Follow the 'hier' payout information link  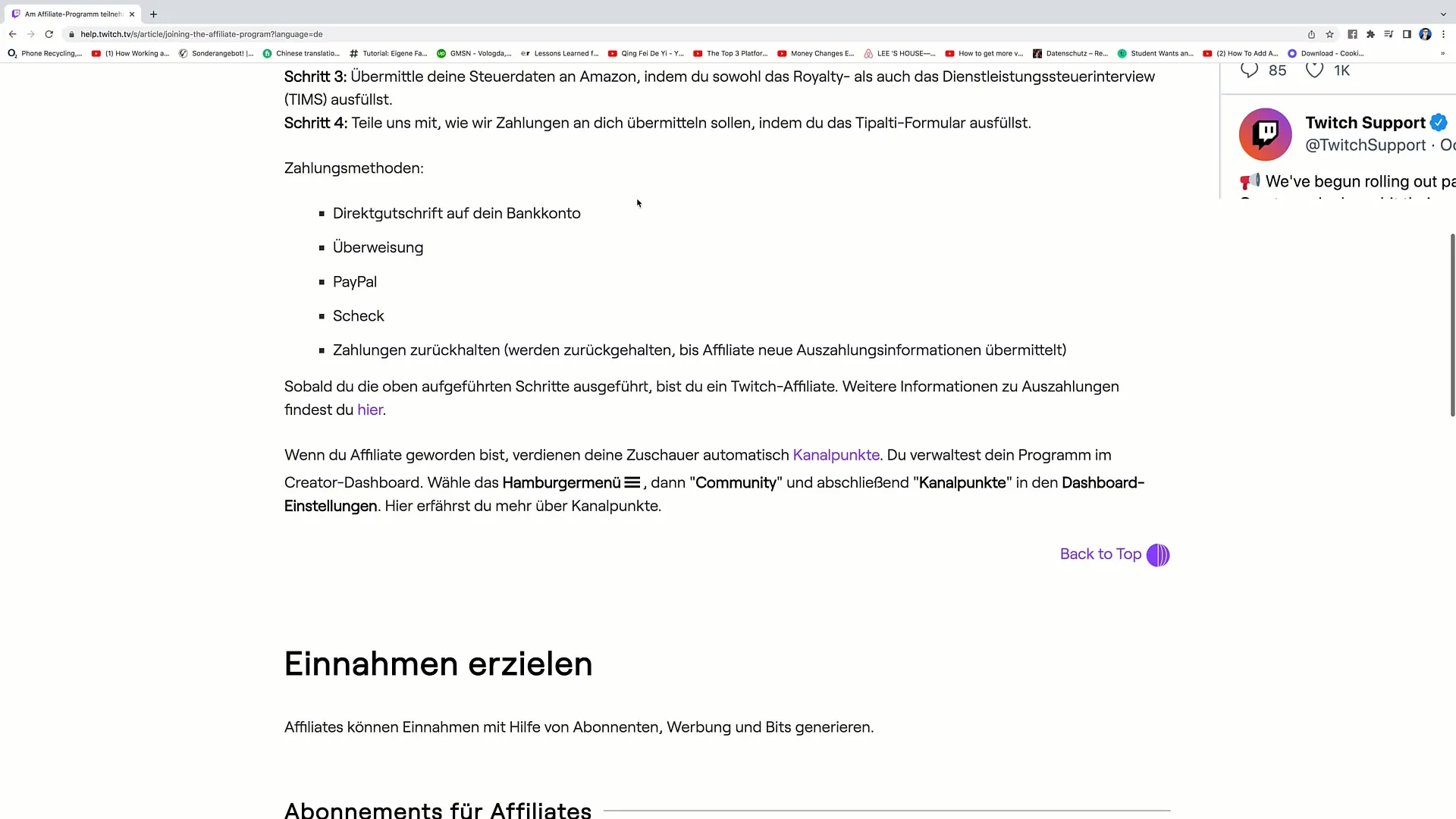[370, 409]
